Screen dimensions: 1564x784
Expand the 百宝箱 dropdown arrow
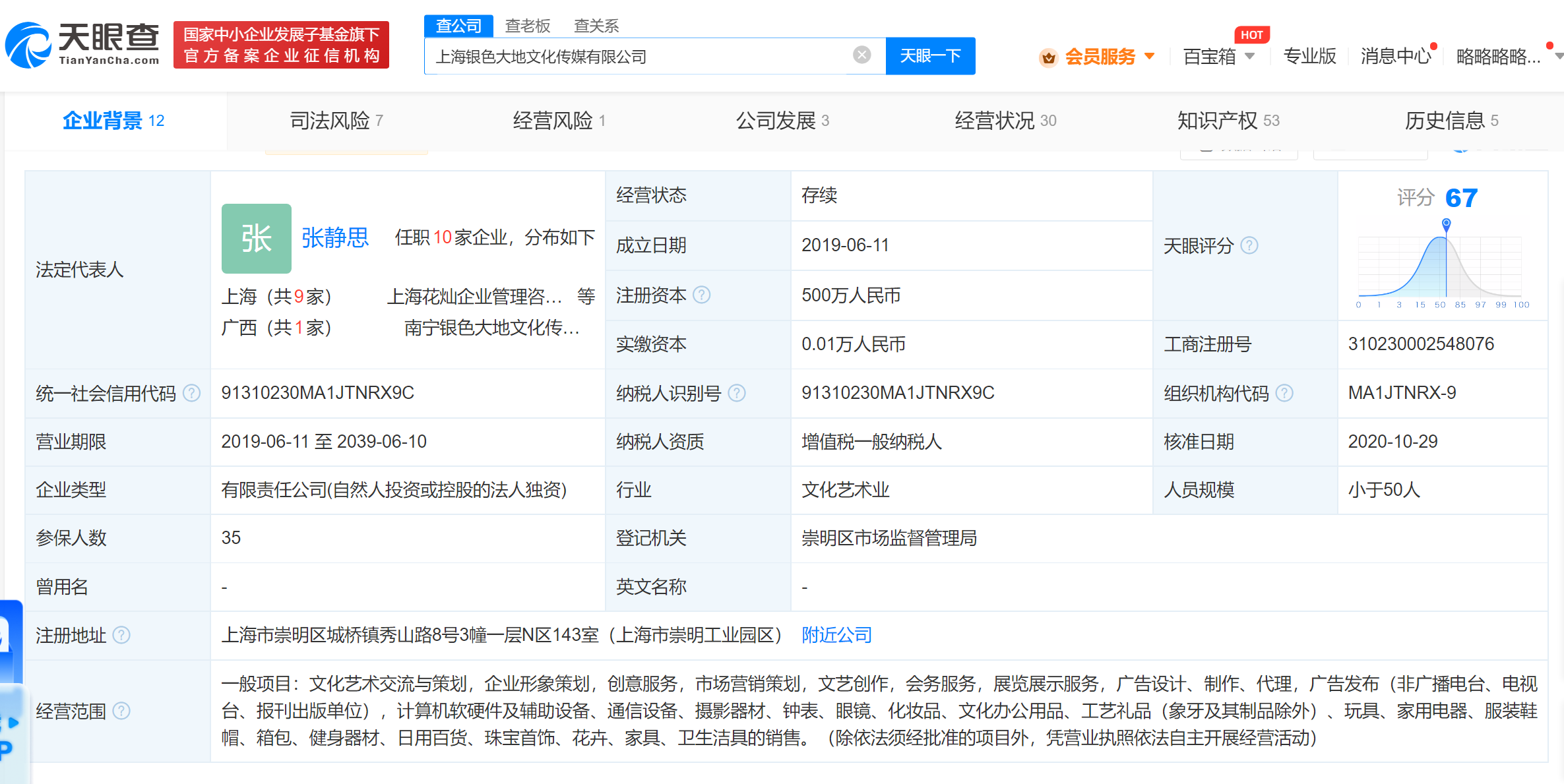tap(1249, 56)
